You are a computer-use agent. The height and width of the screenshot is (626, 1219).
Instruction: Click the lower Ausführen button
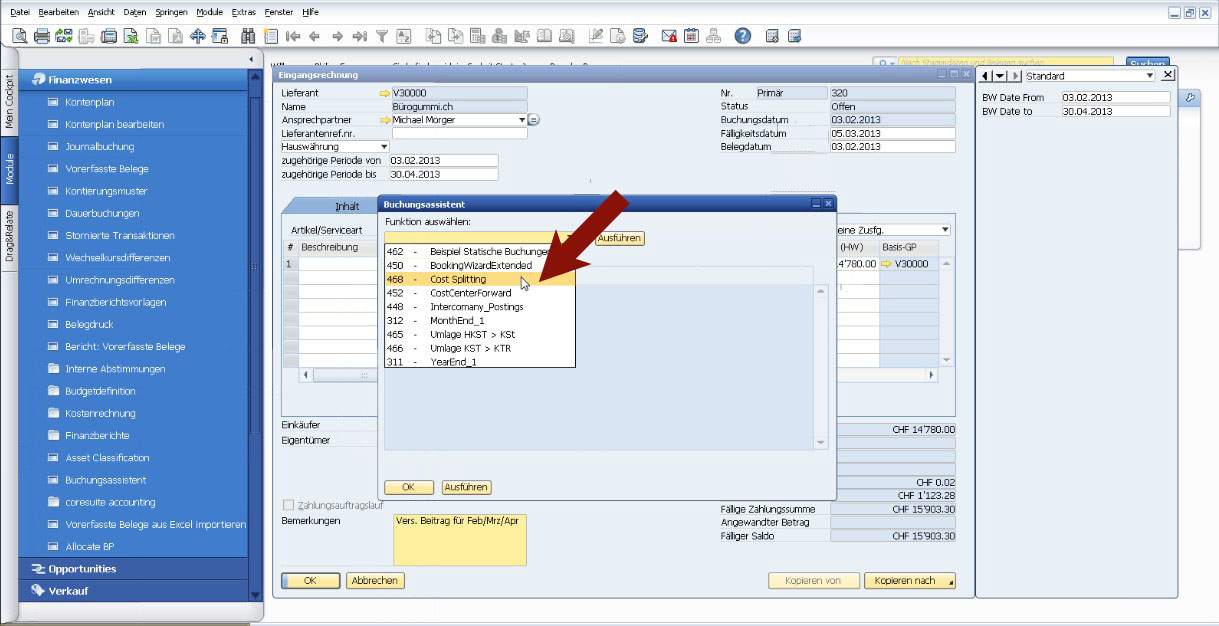coord(466,487)
